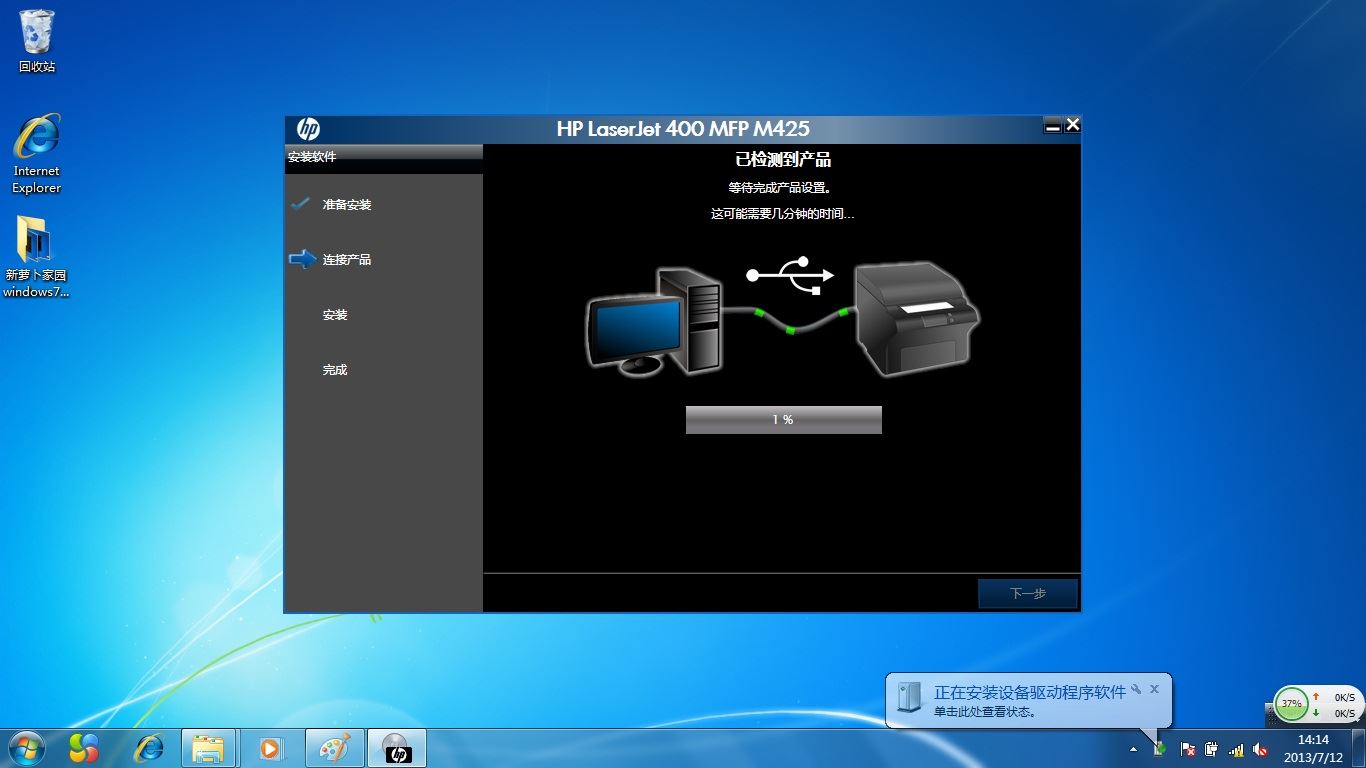Click the 下一步 button

click(1027, 593)
